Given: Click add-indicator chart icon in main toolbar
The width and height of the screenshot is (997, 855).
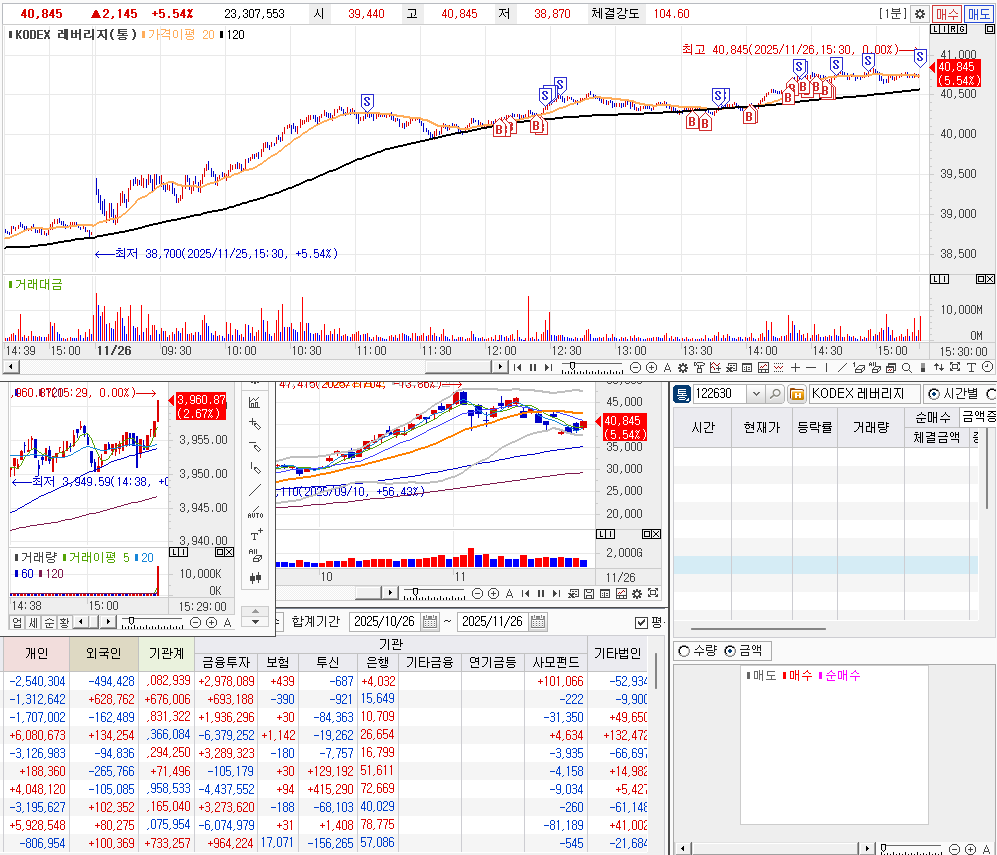Looking at the screenshot, I should [715, 367].
